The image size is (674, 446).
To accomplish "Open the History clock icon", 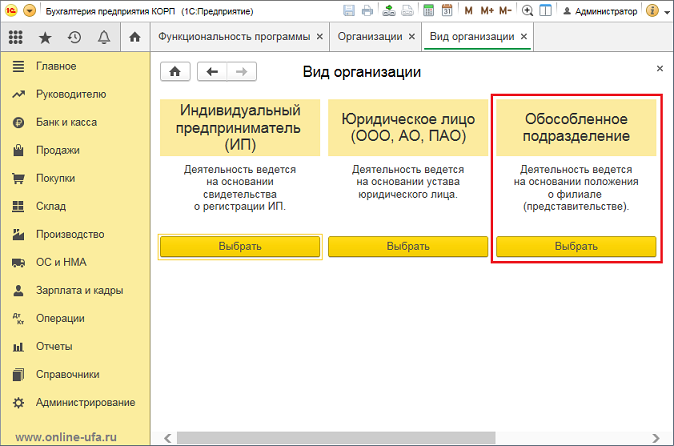I will pos(74,37).
